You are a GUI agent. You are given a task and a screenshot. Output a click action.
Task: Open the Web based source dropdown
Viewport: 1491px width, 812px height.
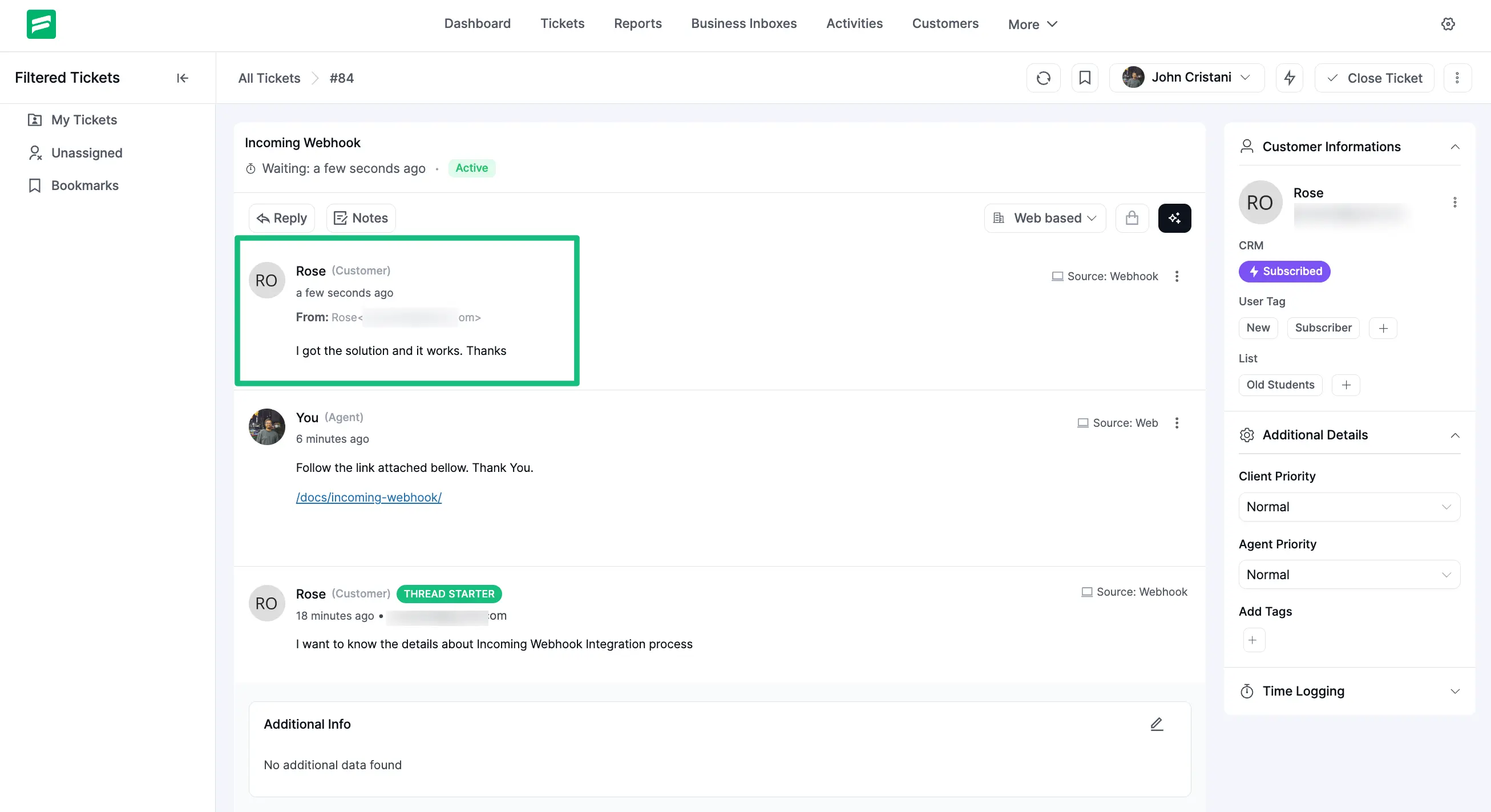[1044, 218]
